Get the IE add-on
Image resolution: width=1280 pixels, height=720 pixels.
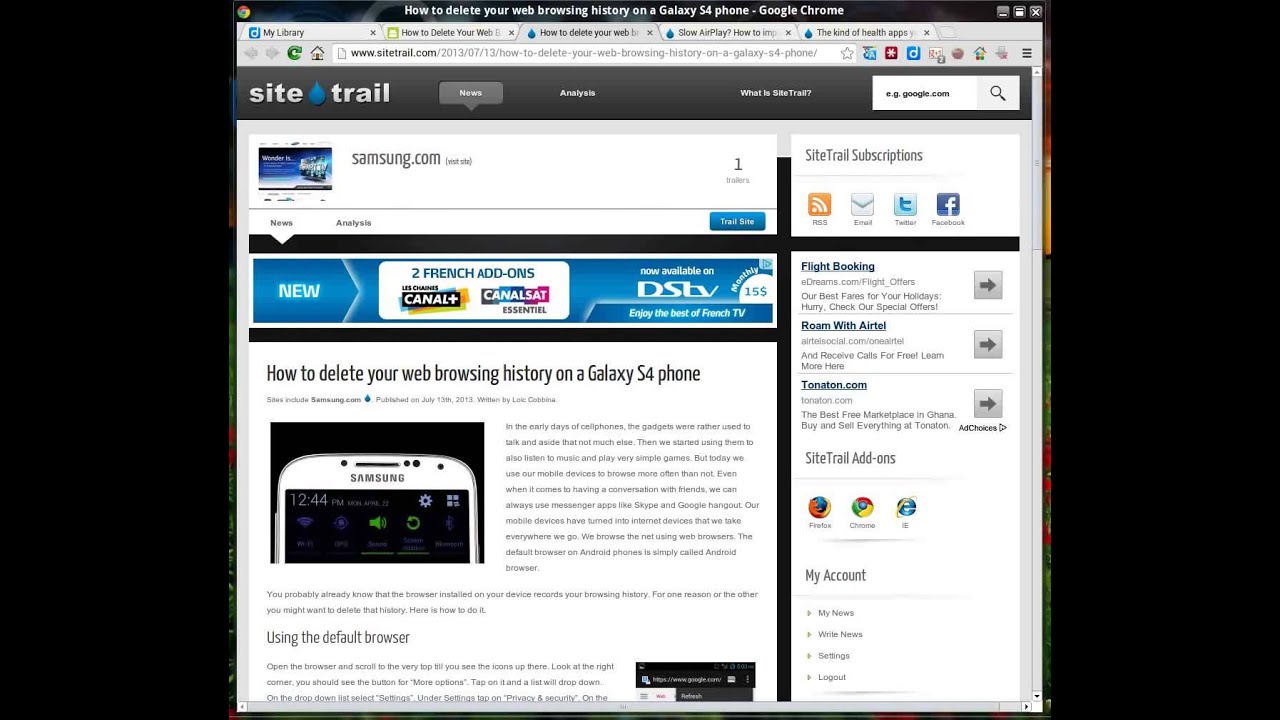[906, 507]
